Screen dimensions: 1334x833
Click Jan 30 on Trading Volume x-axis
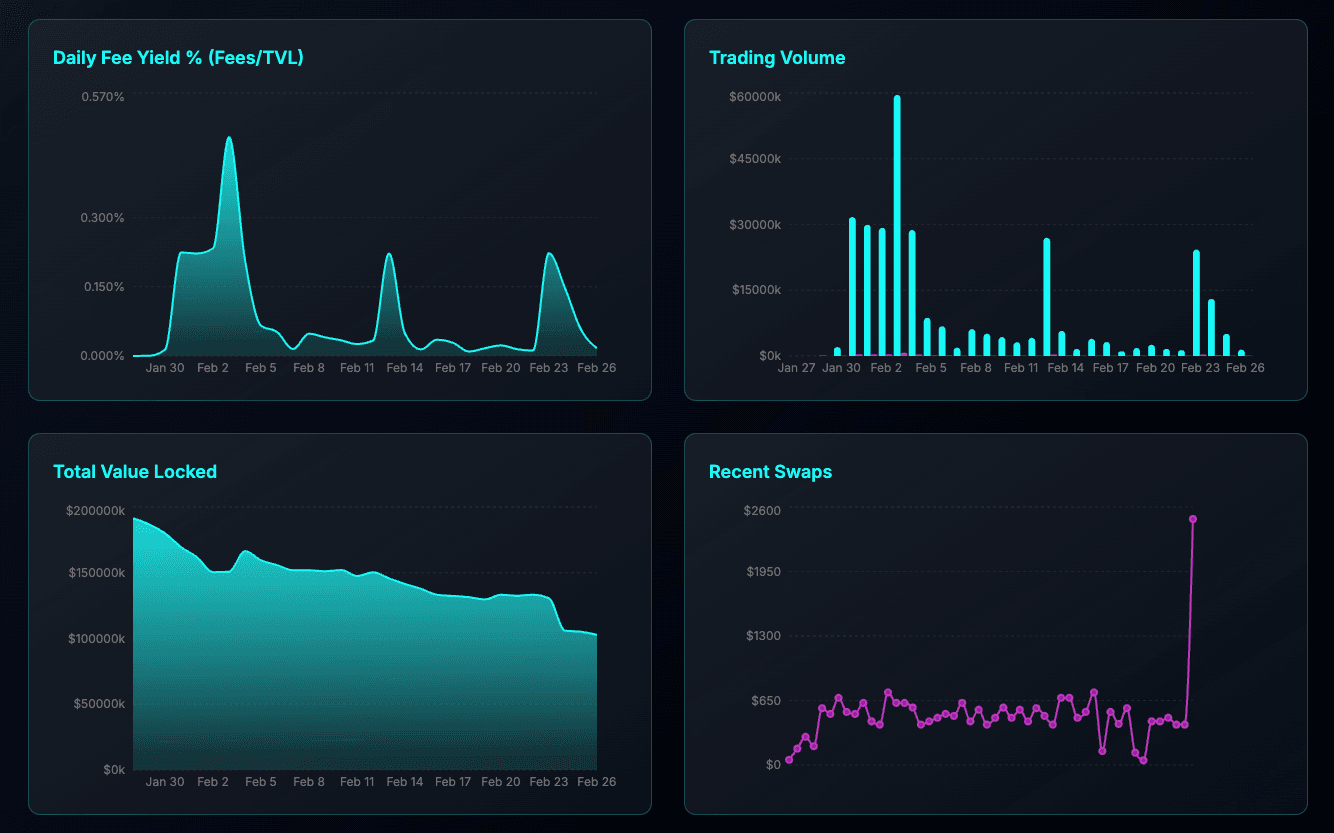(x=841, y=368)
